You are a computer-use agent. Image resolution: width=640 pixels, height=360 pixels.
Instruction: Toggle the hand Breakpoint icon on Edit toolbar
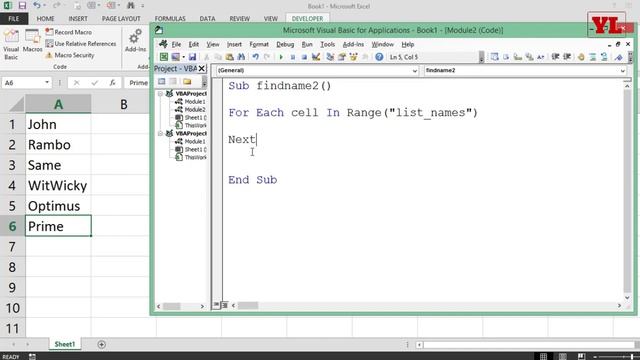tap(581, 57)
